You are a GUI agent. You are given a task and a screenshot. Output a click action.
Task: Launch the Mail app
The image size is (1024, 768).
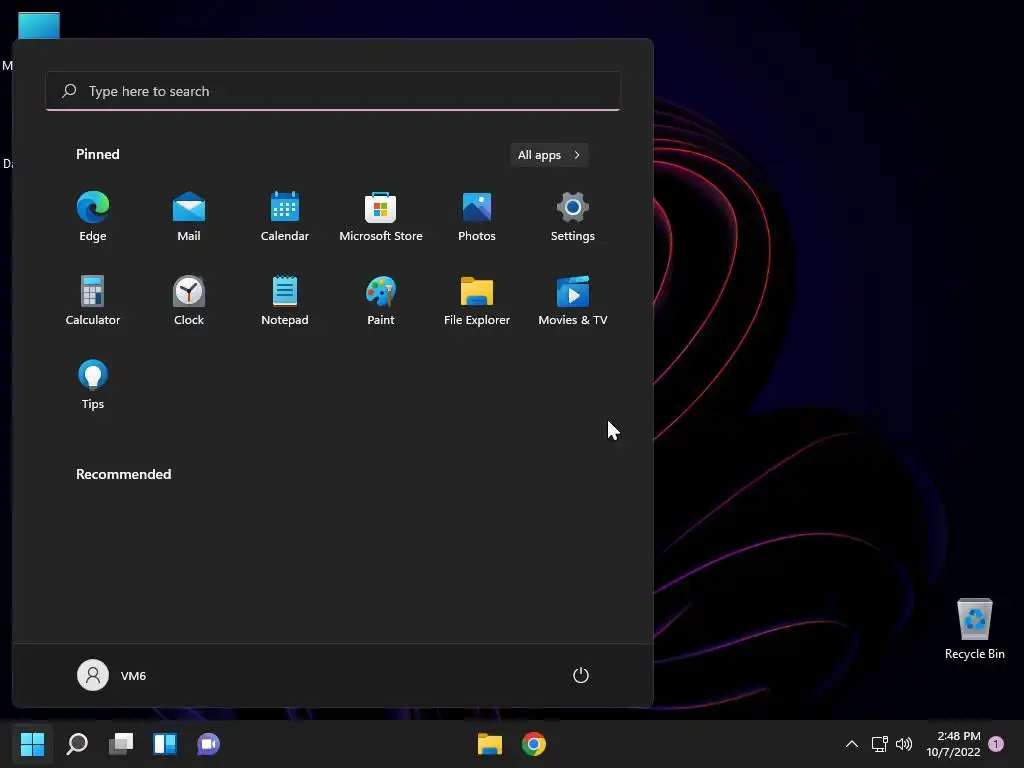[x=189, y=217]
